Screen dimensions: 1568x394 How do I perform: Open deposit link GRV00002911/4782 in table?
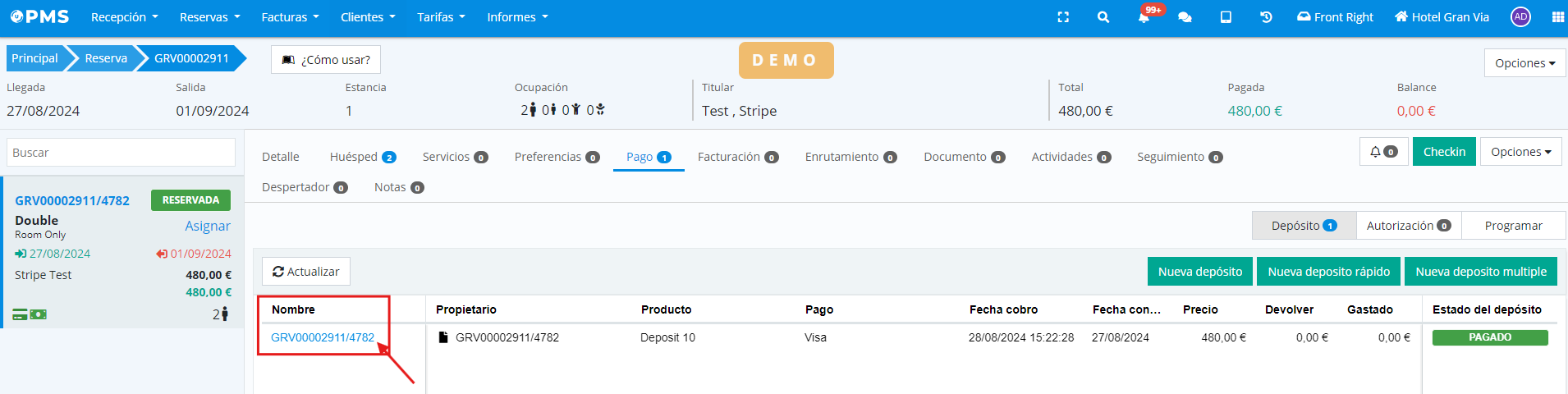point(323,337)
